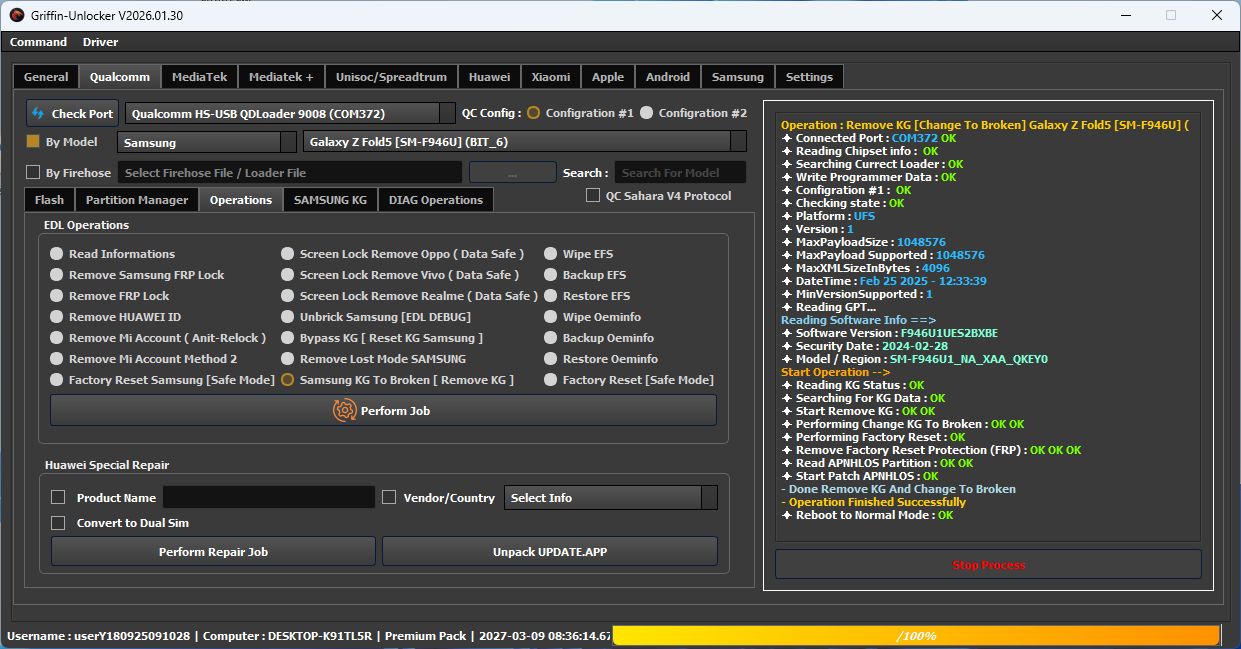The image size is (1241, 649).
Task: Click the Search For Model field
Action: click(680, 172)
